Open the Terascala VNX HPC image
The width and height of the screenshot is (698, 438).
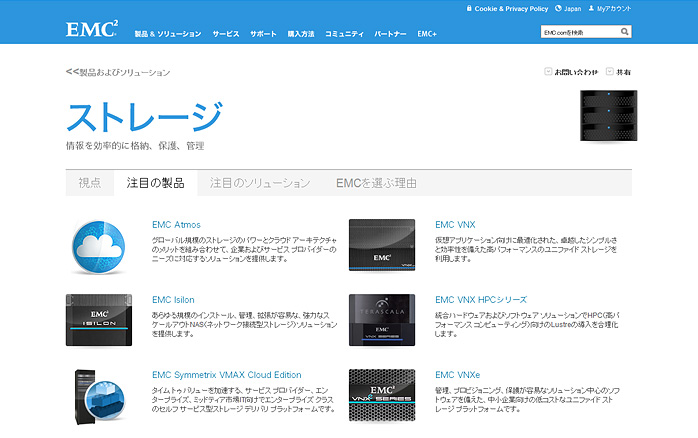point(382,320)
